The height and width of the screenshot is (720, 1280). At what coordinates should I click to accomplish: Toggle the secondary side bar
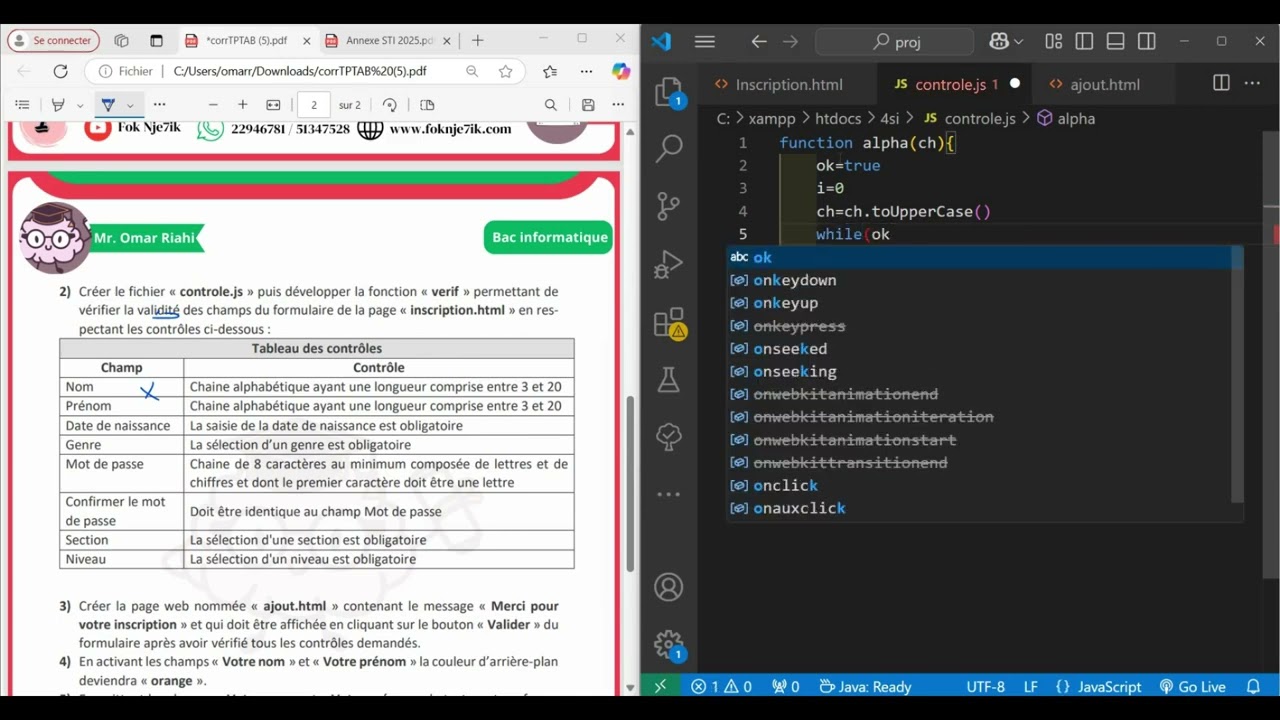pos(1147,41)
